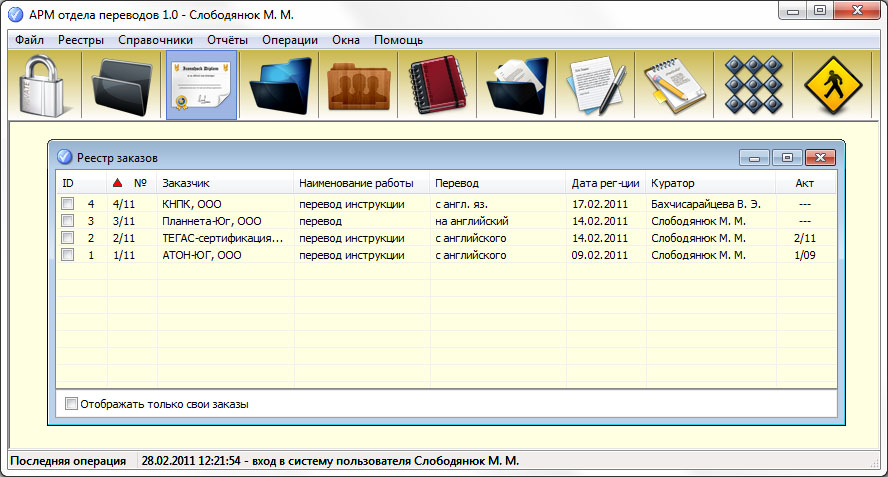Open the brown people folder icon
888x477 pixels.
[x=361, y=85]
